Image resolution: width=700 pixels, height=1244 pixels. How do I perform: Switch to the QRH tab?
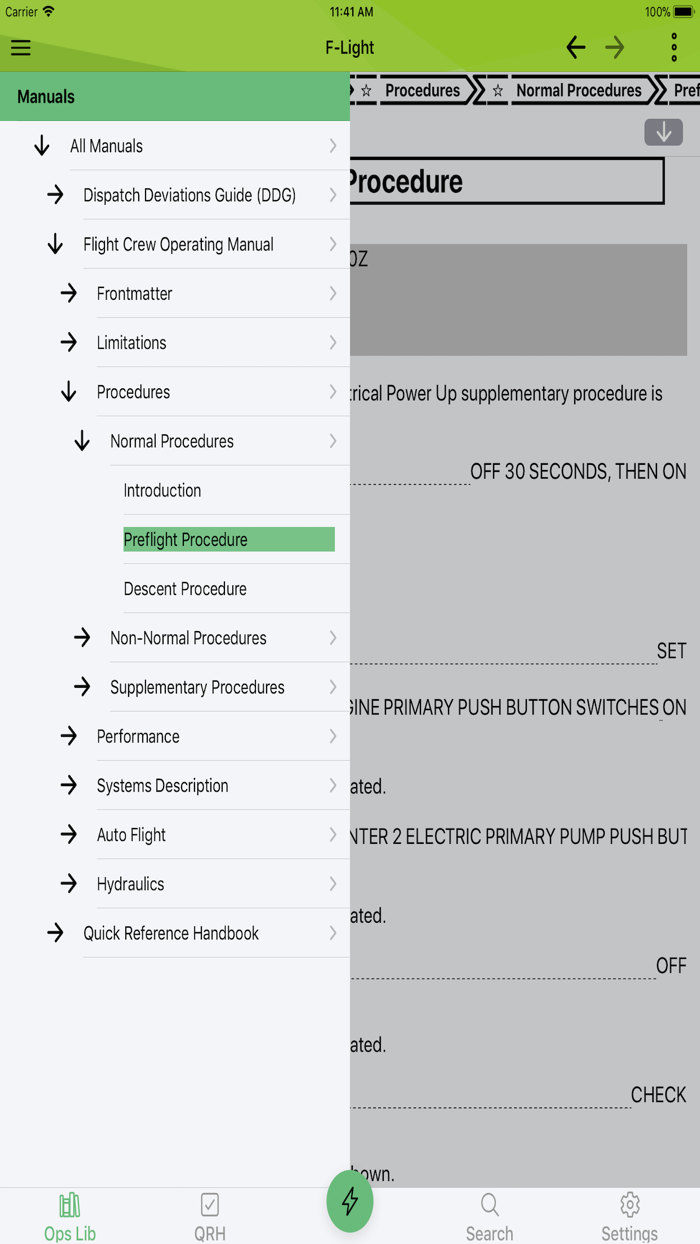click(210, 1215)
